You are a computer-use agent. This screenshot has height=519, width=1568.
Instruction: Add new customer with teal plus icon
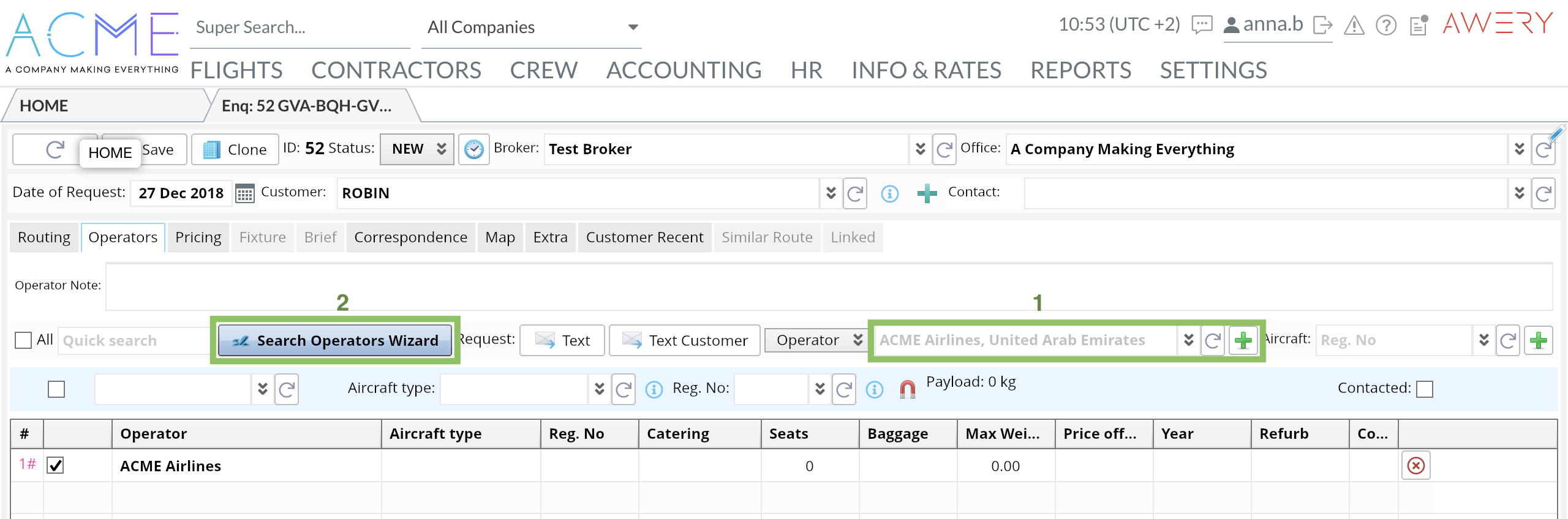coord(927,194)
